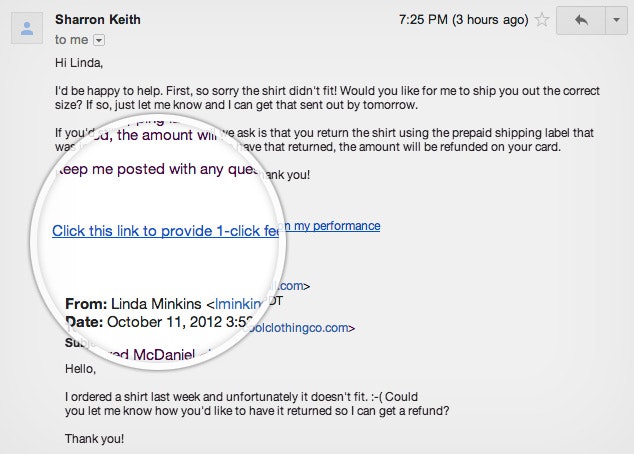Screen dimensions: 634x454
Task: Click the 'Hi Linda,' greeting line
Action: [x=79, y=63]
